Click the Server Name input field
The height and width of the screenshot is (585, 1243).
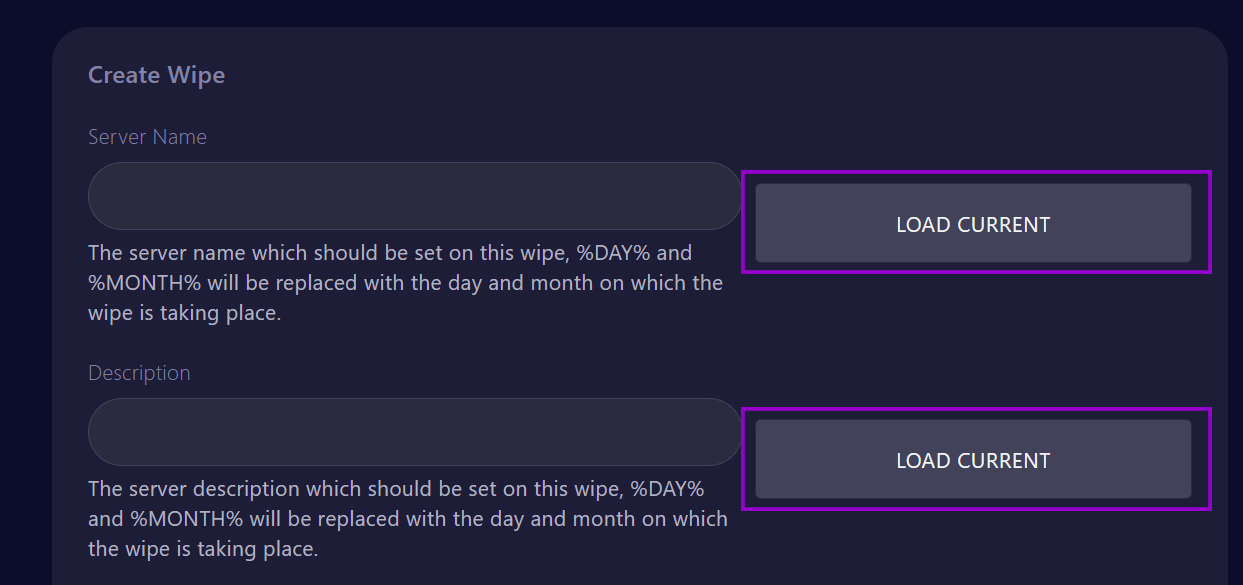point(415,196)
